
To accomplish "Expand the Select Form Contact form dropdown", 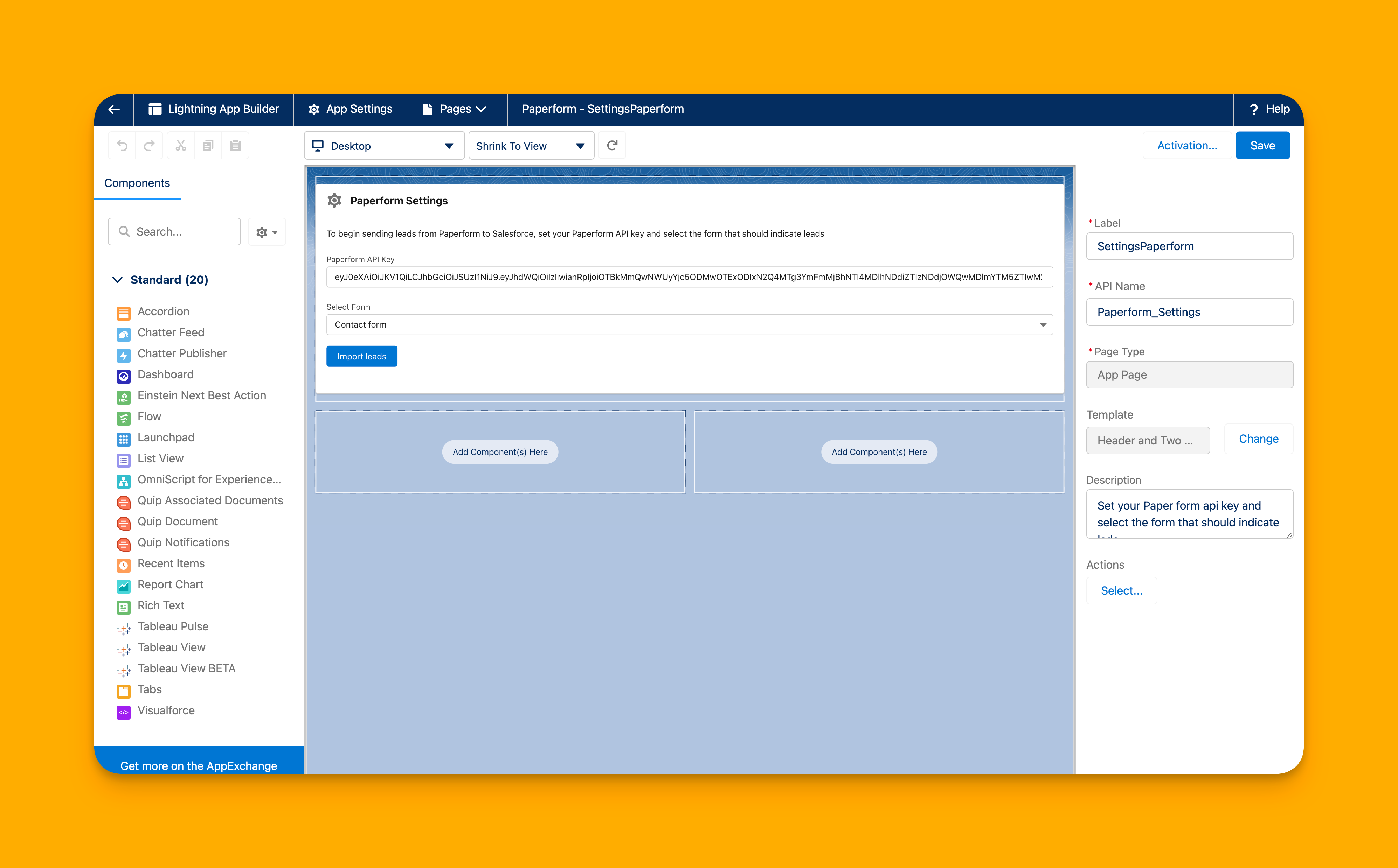I will click(689, 325).
